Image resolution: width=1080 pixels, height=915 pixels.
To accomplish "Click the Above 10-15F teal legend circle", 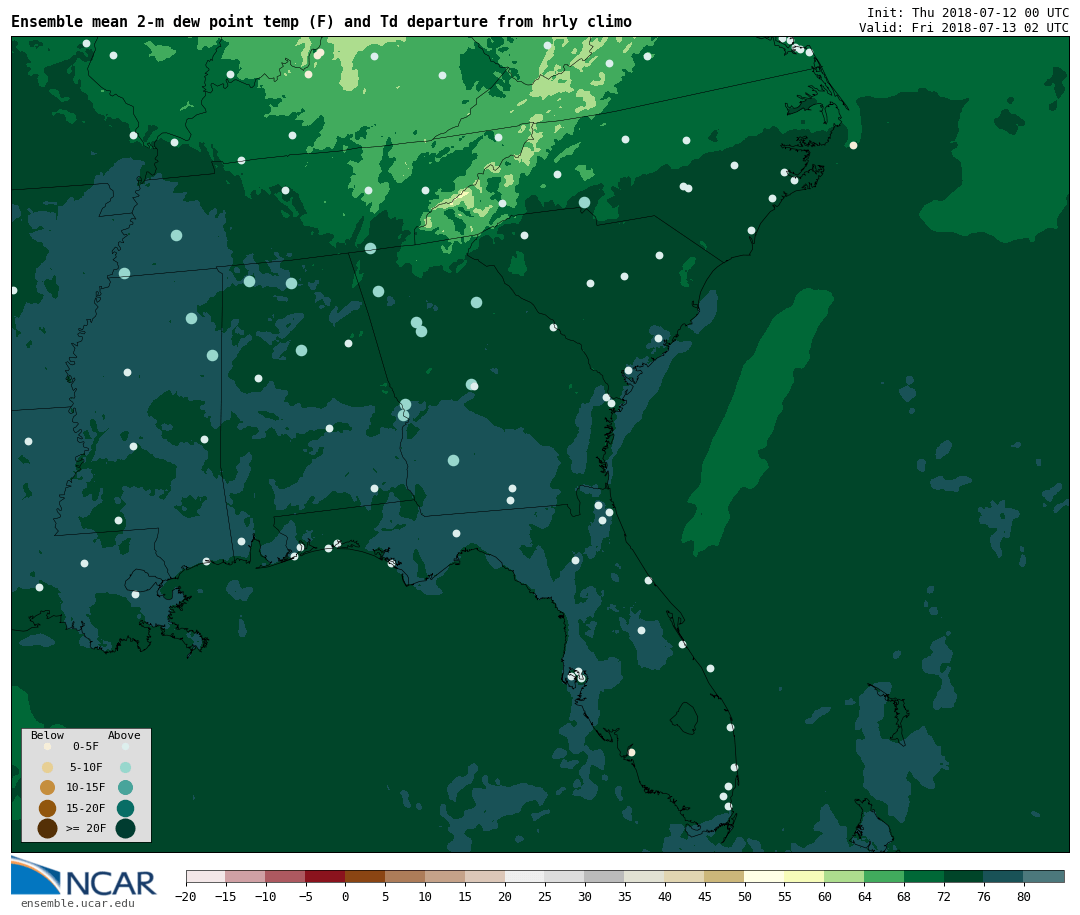I will [125, 788].
